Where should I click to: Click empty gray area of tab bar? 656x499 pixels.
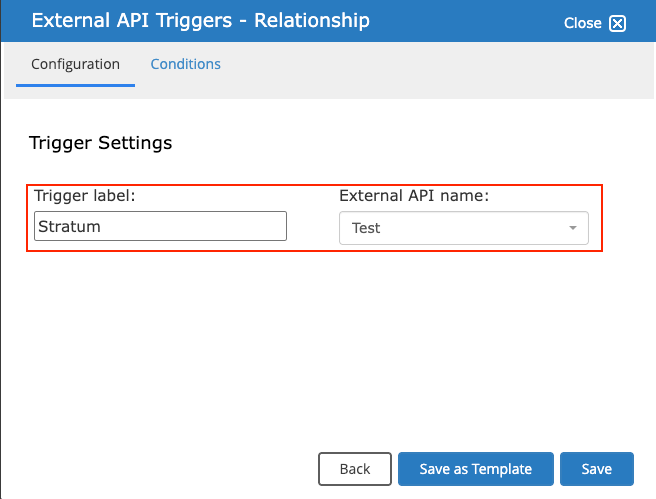[418, 70]
